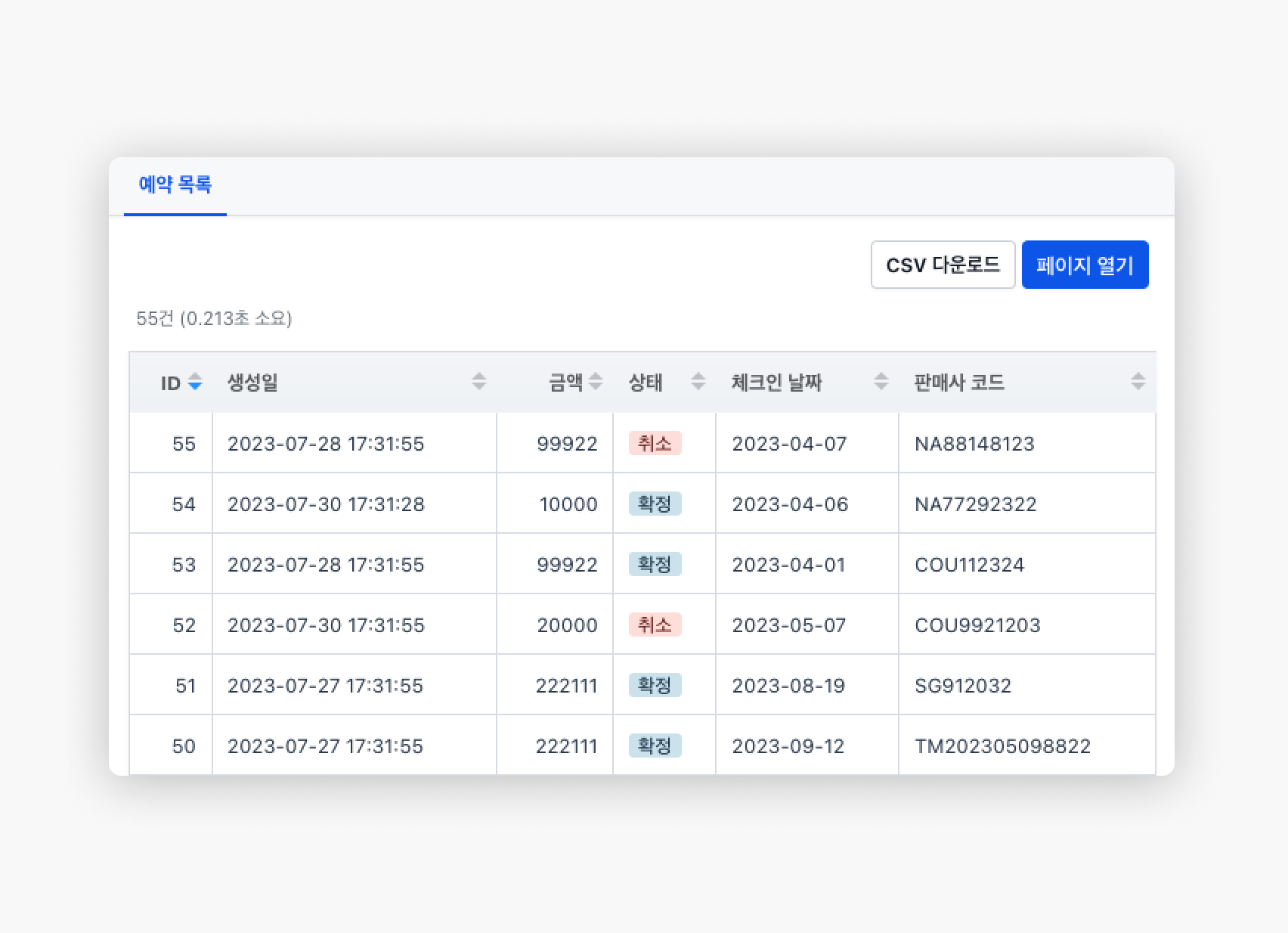Click ID cell 53
Viewport: 1288px width, 933px height.
[184, 565]
